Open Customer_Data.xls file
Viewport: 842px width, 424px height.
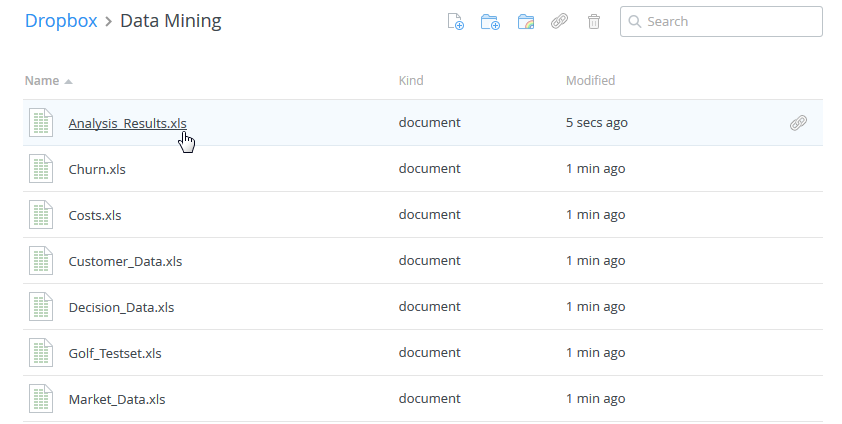point(125,261)
